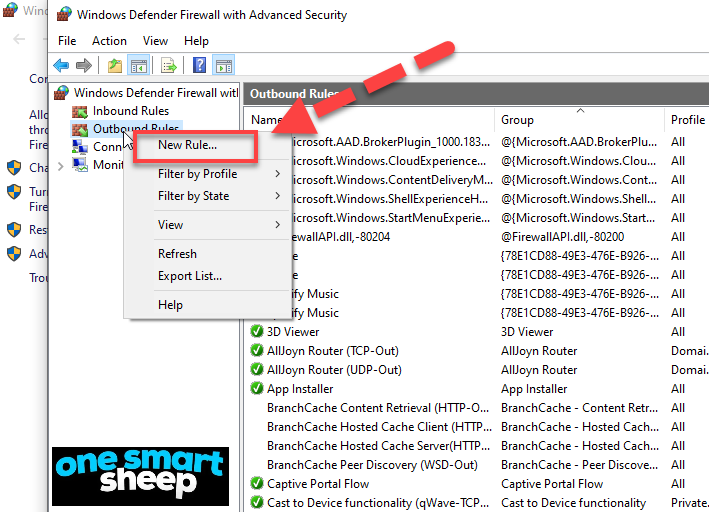Sort rules by the Profile column header
The height and width of the screenshot is (512, 709).
pyautogui.click(x=687, y=120)
